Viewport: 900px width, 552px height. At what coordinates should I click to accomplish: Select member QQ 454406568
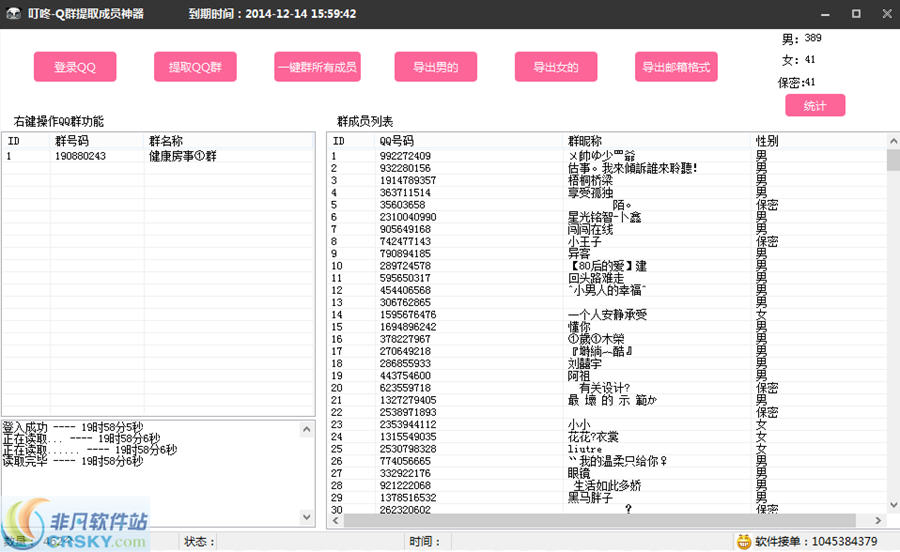click(405, 290)
